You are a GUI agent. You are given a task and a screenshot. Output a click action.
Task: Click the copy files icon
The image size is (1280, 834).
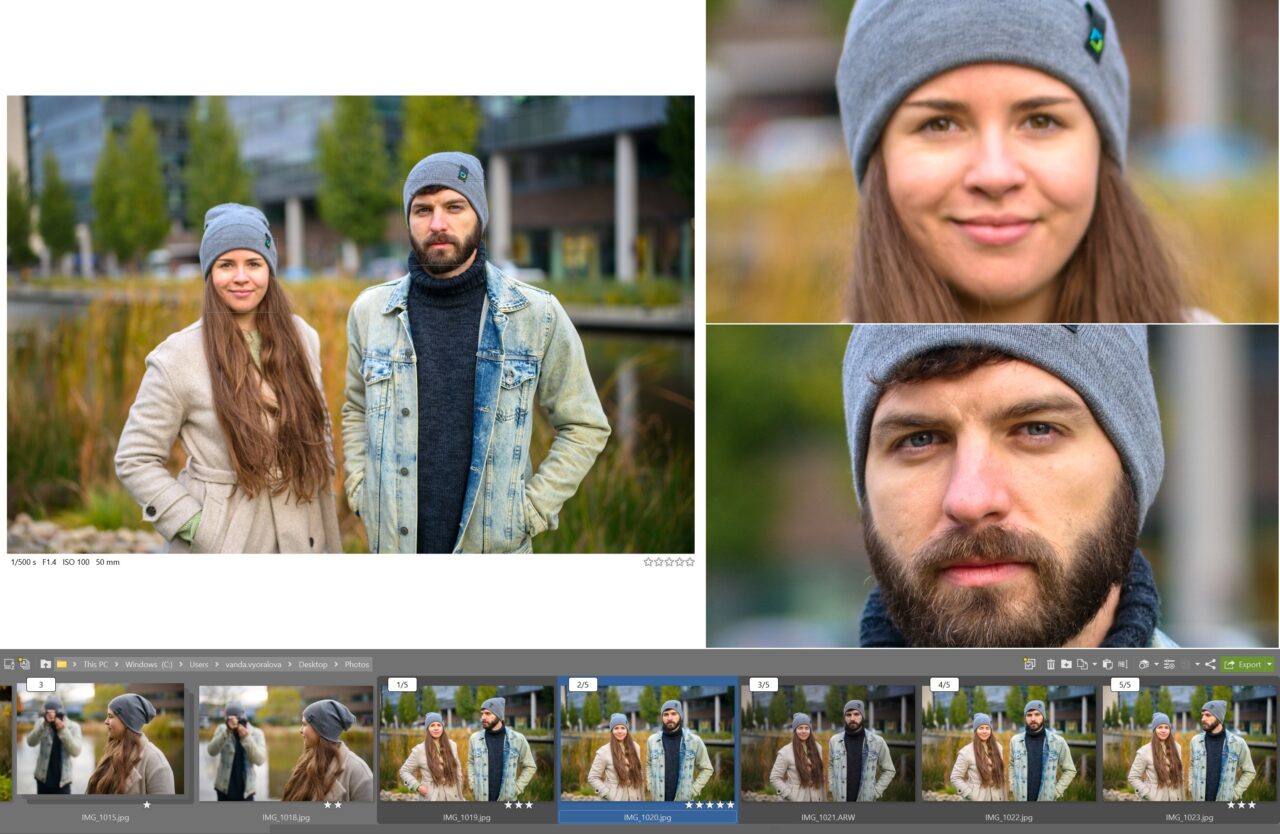(x=1082, y=664)
